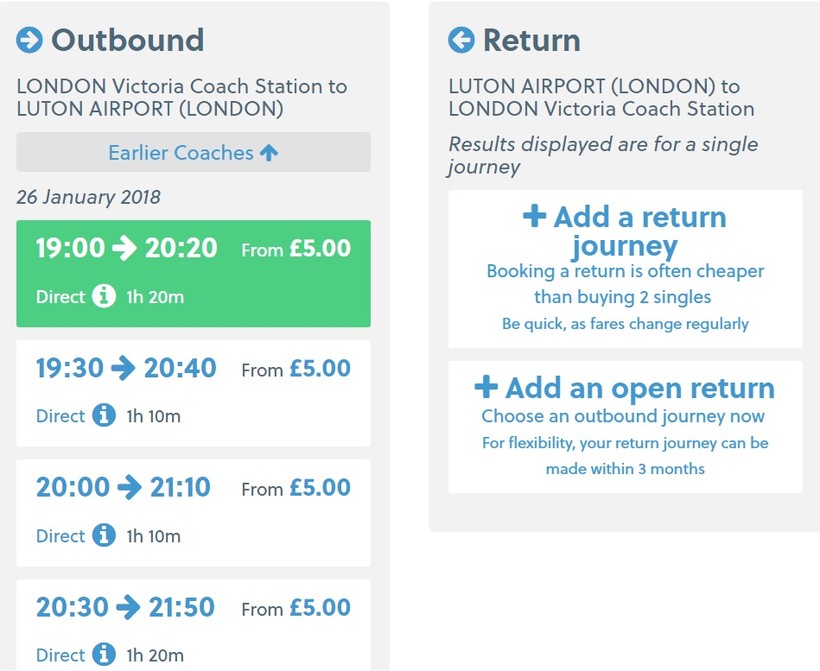This screenshot has height=671, width=820.
Task: Open info icon for 19:30 coach
Action: tap(104, 415)
